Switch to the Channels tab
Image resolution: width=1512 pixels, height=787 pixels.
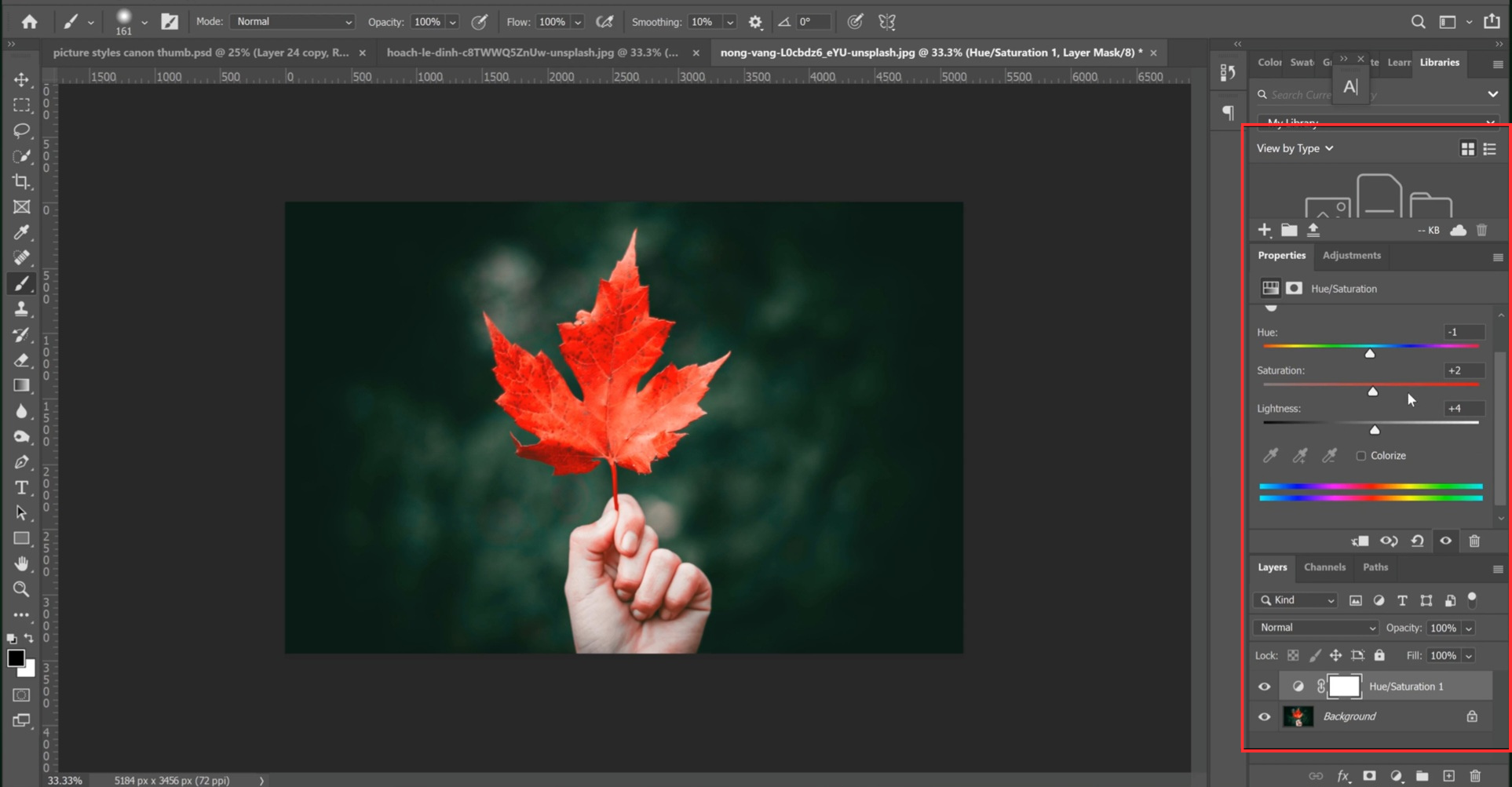1325,567
